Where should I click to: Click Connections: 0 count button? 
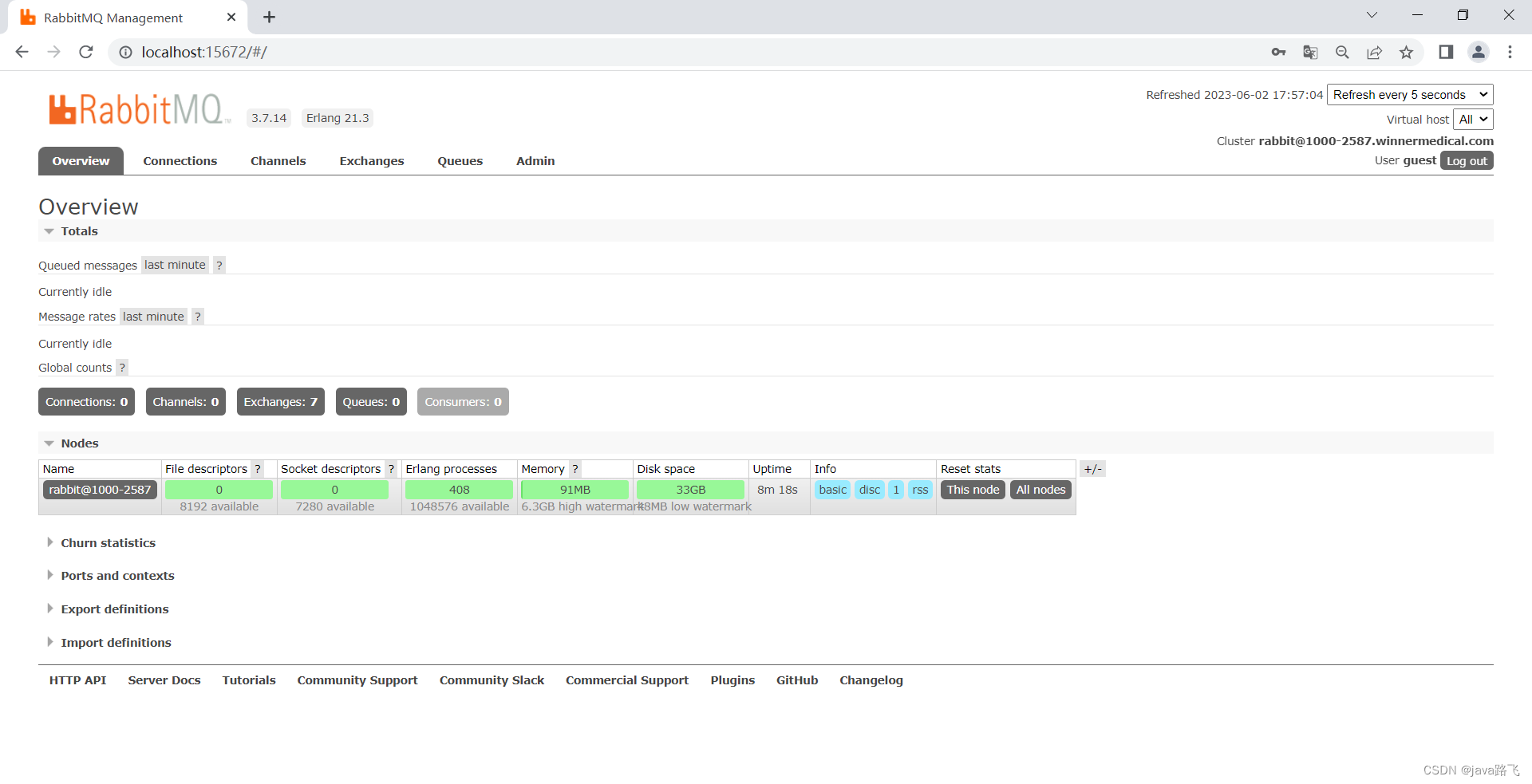click(86, 402)
